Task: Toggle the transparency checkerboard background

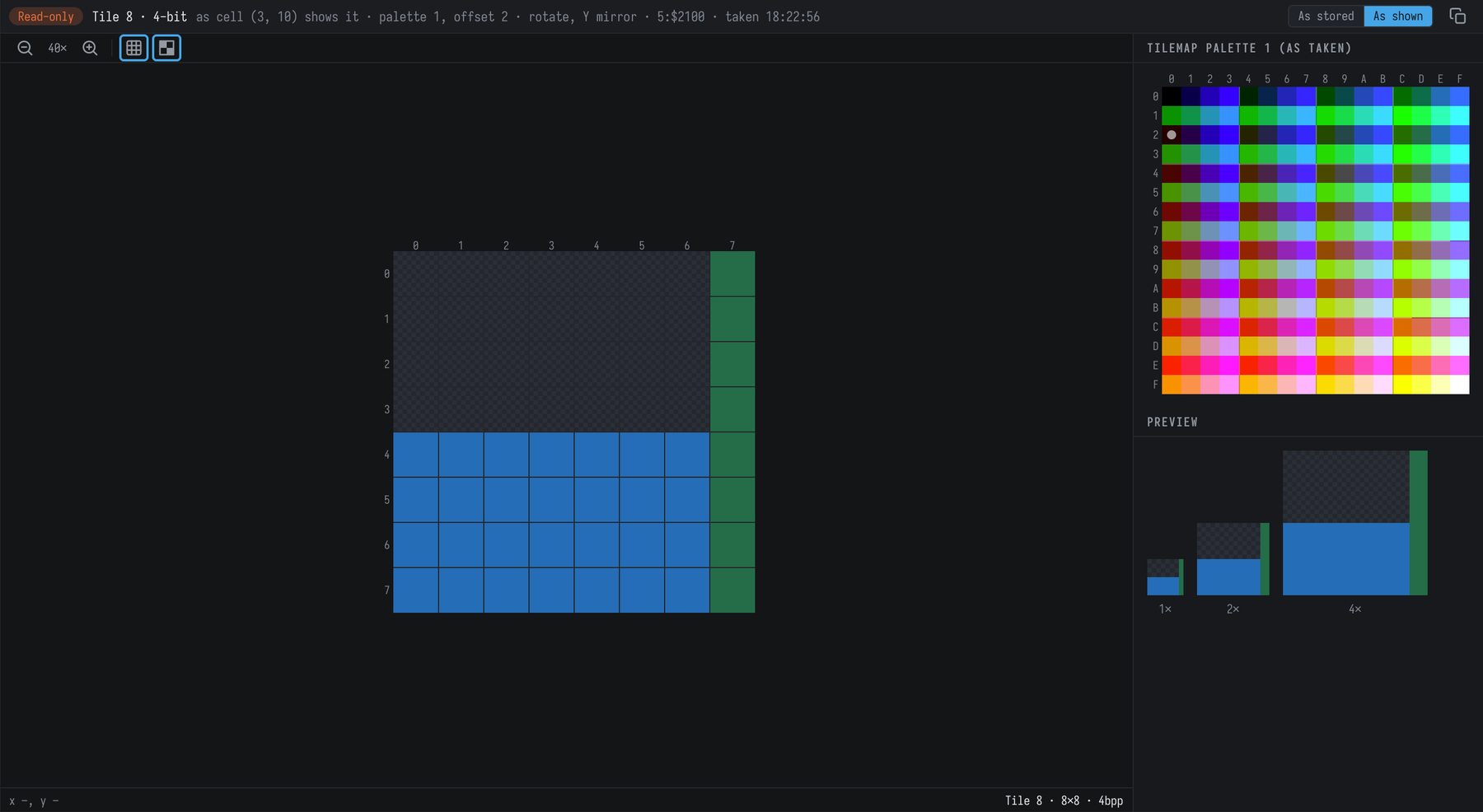Action: click(x=166, y=49)
